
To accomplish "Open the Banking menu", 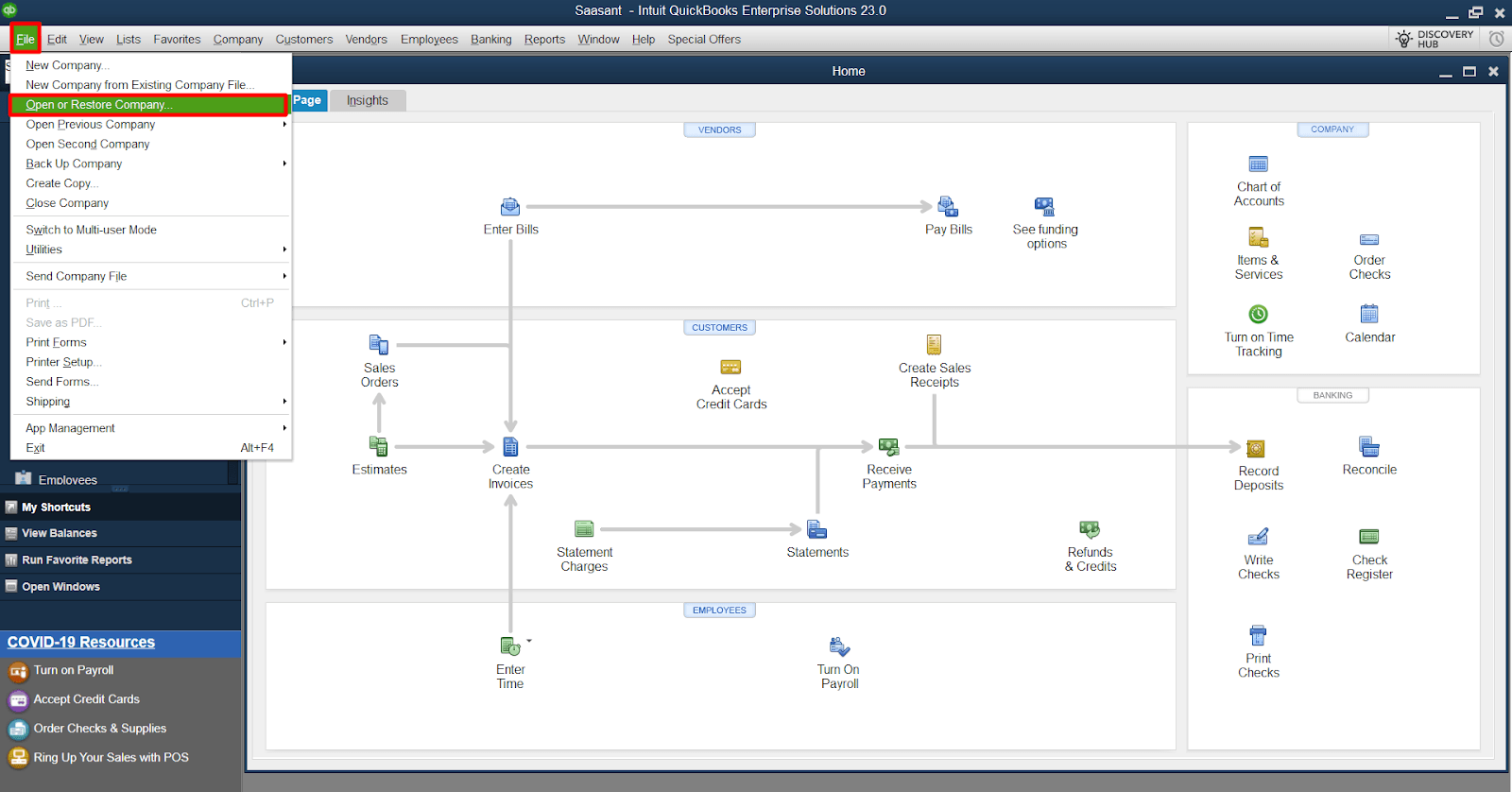I will coord(490,39).
